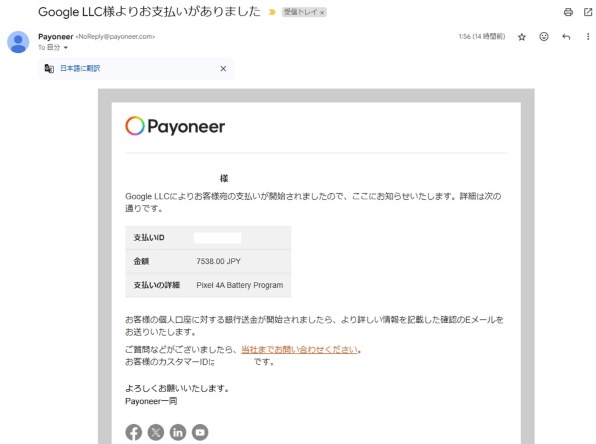Dismiss the translation banner
The width and height of the screenshot is (596, 444).
[223, 68]
